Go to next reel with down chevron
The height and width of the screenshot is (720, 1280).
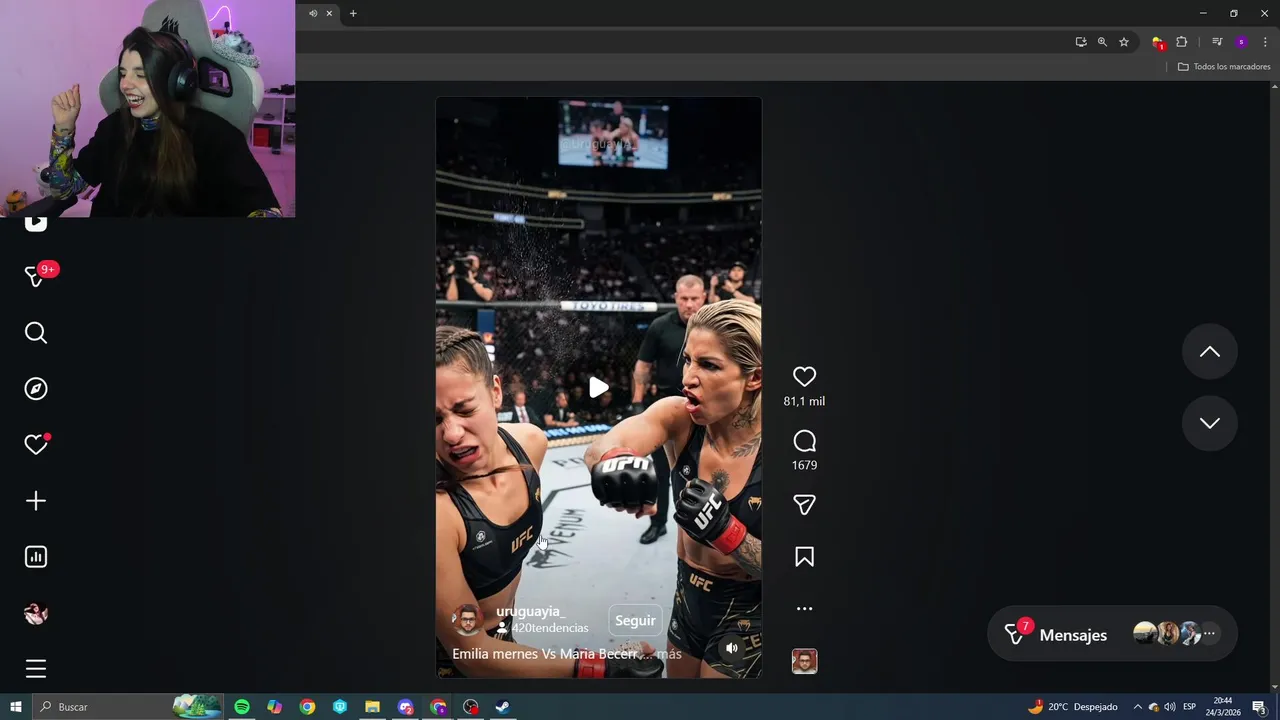1209,423
